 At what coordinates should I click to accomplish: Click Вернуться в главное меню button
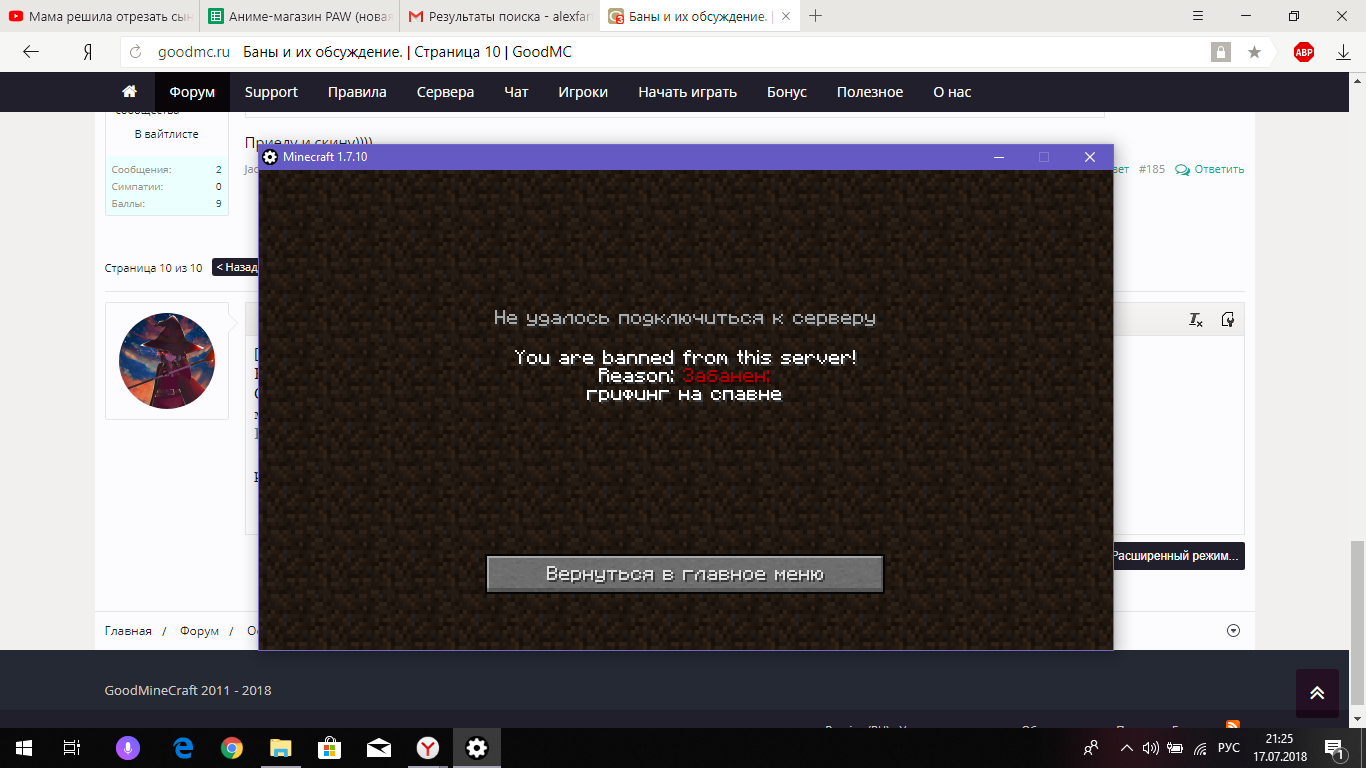(x=685, y=574)
